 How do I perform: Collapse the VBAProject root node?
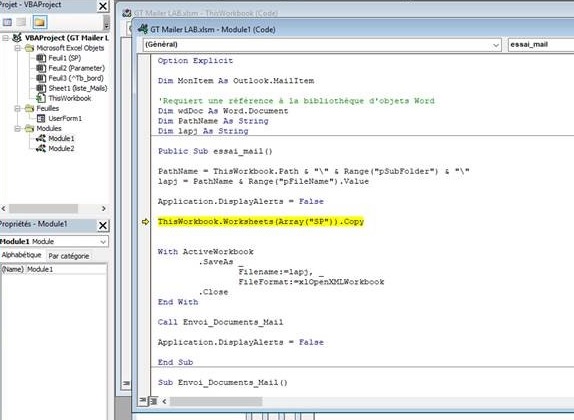click(5, 38)
